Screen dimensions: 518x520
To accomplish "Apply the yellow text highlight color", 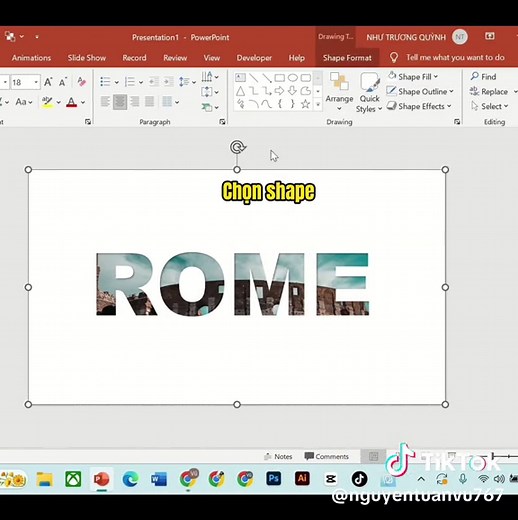I will tap(47, 102).
